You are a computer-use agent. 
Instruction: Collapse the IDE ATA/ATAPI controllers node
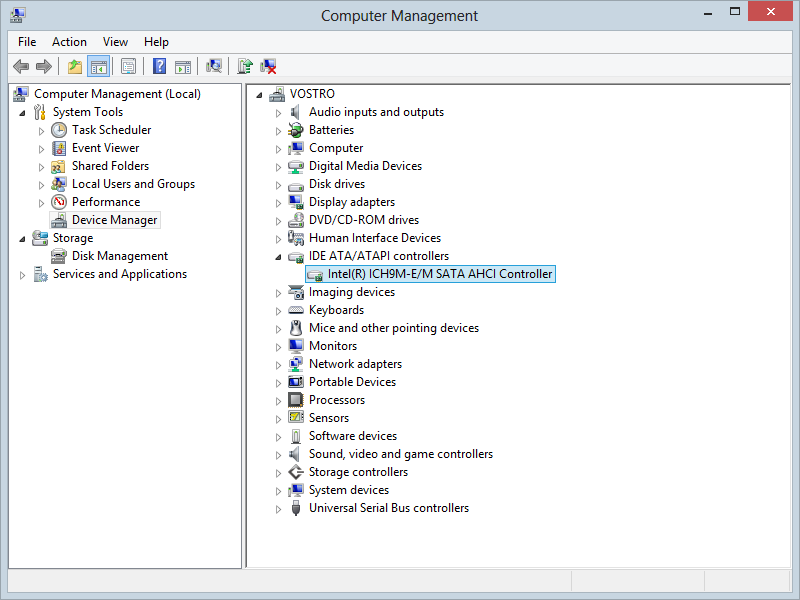(278, 257)
